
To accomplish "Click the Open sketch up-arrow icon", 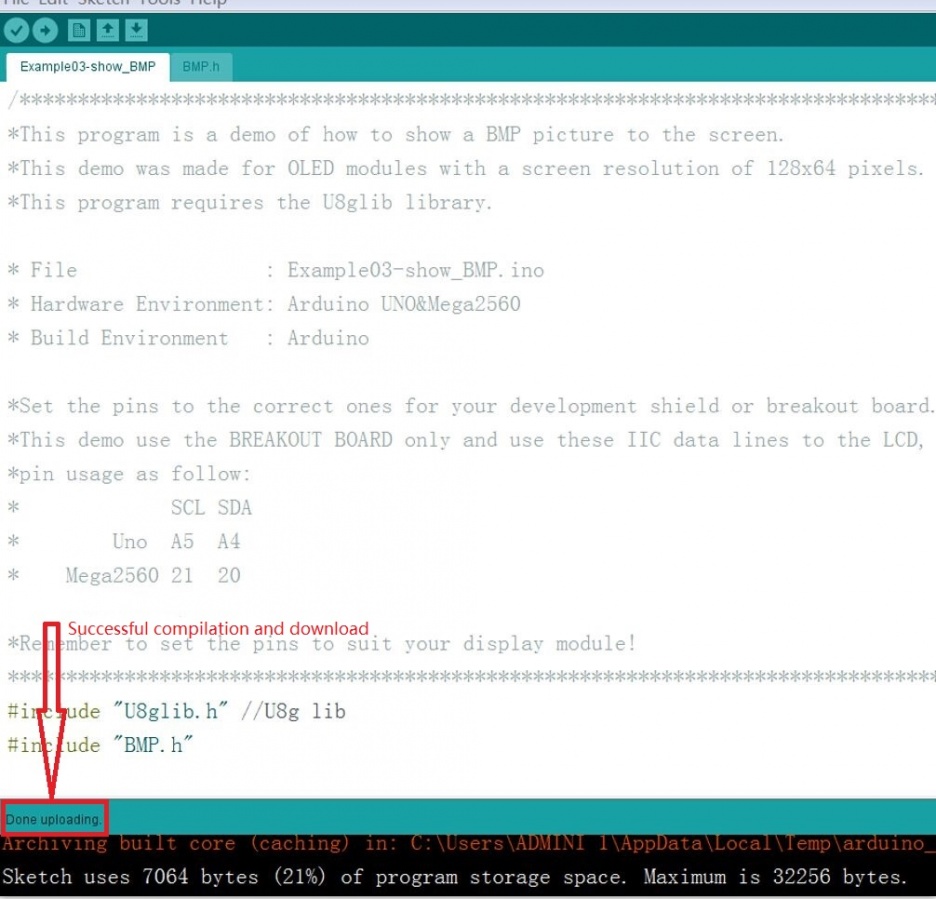I will (108, 30).
